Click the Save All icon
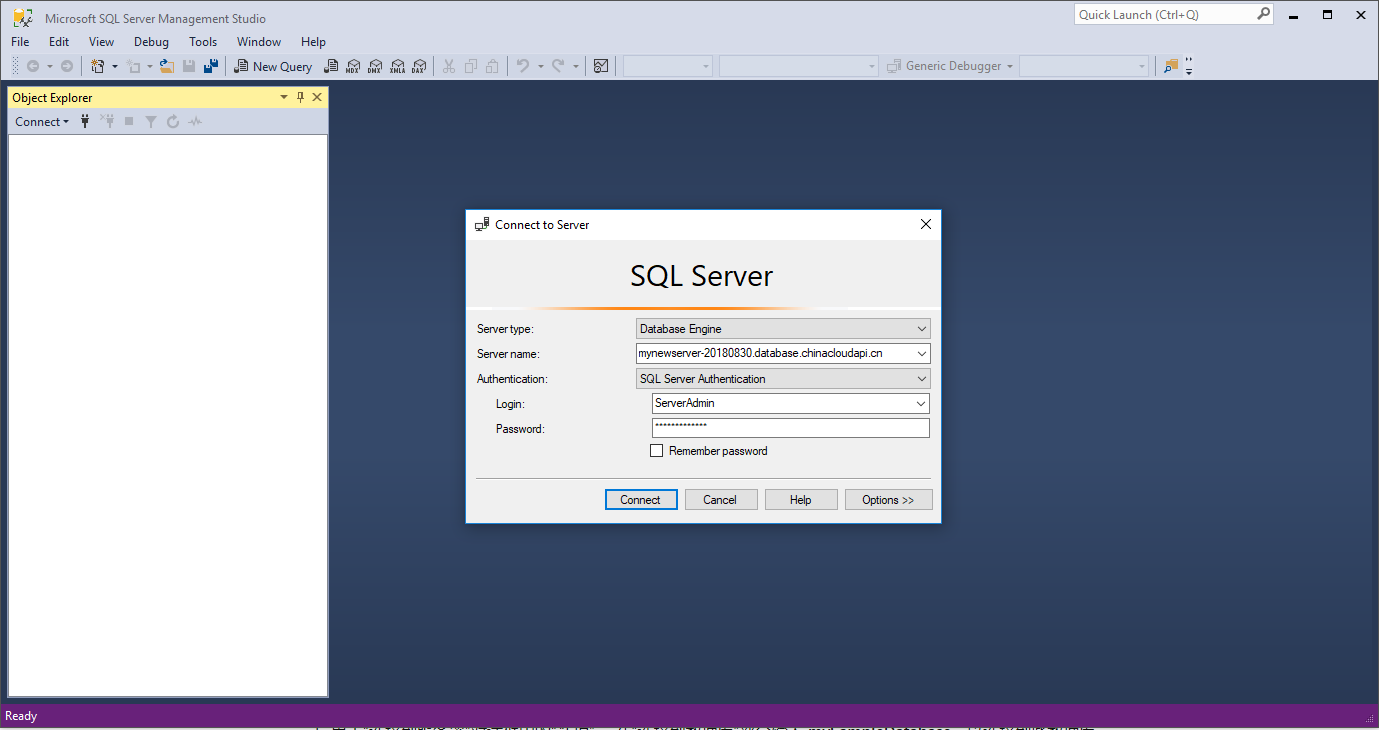 211,66
